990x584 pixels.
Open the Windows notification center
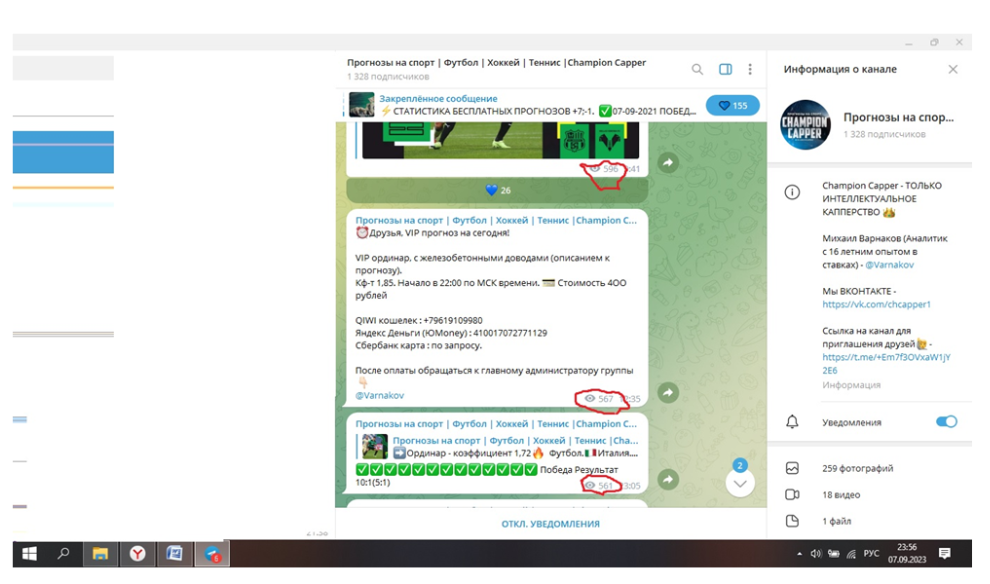click(945, 554)
